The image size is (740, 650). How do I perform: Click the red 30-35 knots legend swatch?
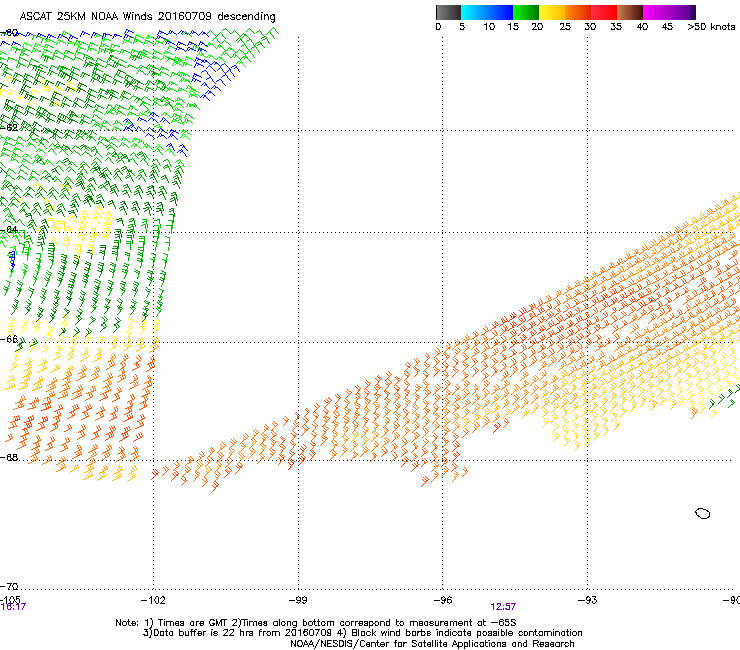click(x=604, y=12)
